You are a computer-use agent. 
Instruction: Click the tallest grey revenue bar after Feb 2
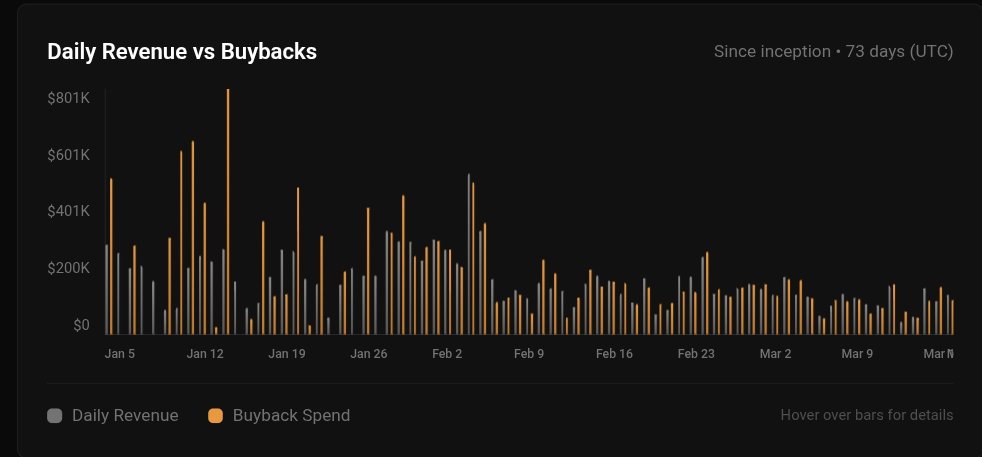(468, 254)
